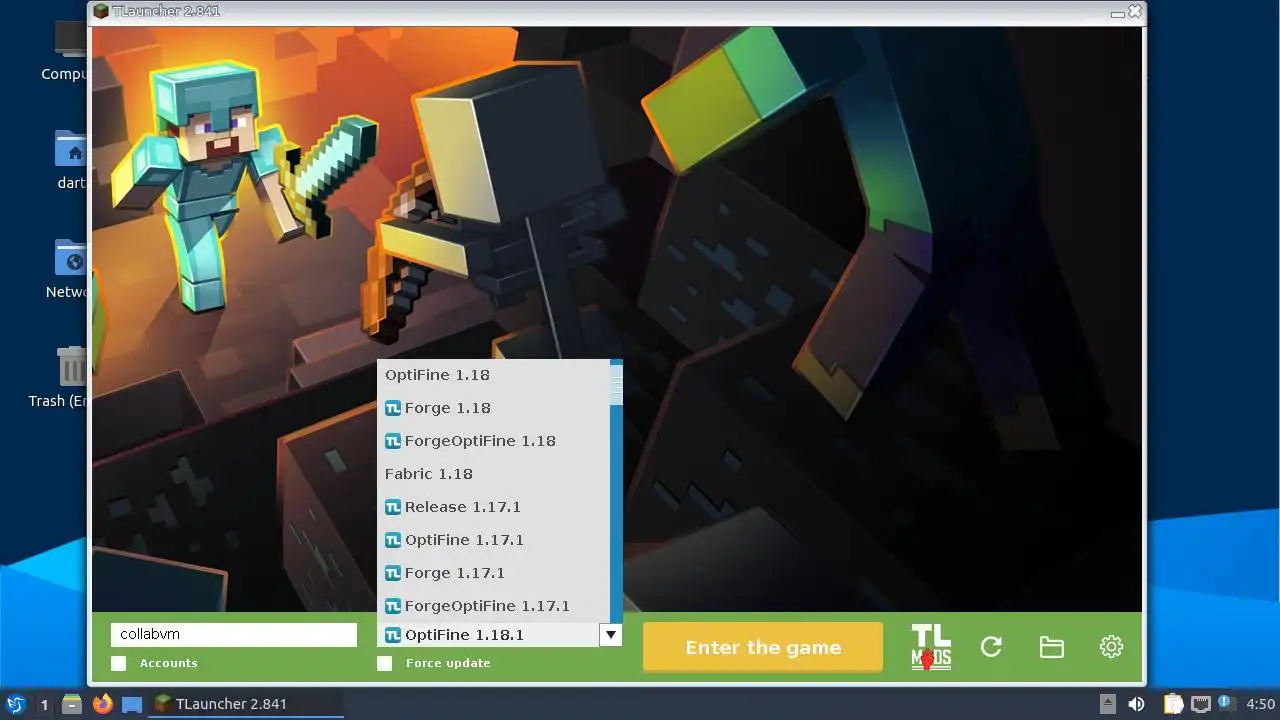Click the eject tray icon
This screenshot has height=720, width=1280.
(1107, 704)
